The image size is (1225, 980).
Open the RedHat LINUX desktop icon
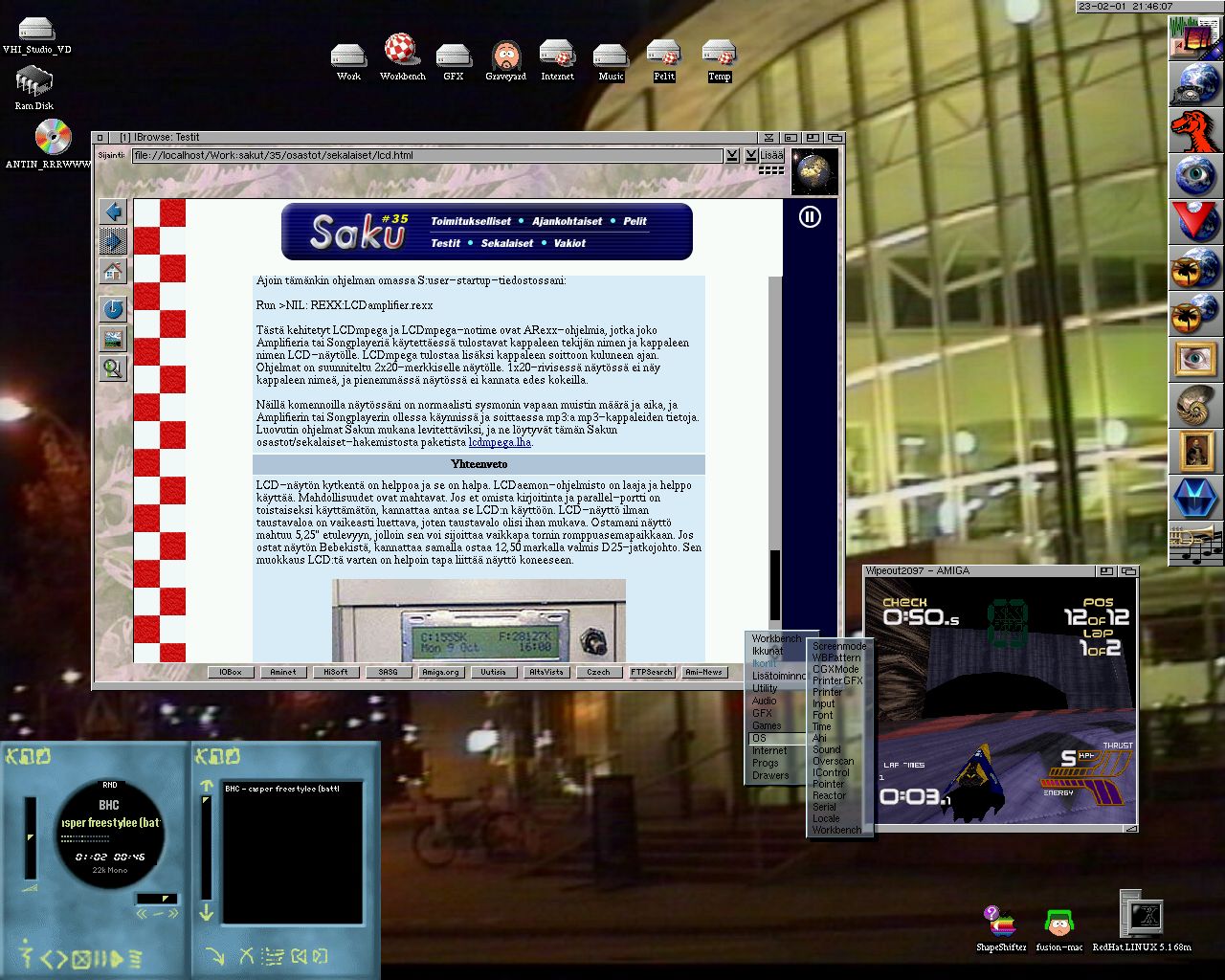tap(1142, 921)
